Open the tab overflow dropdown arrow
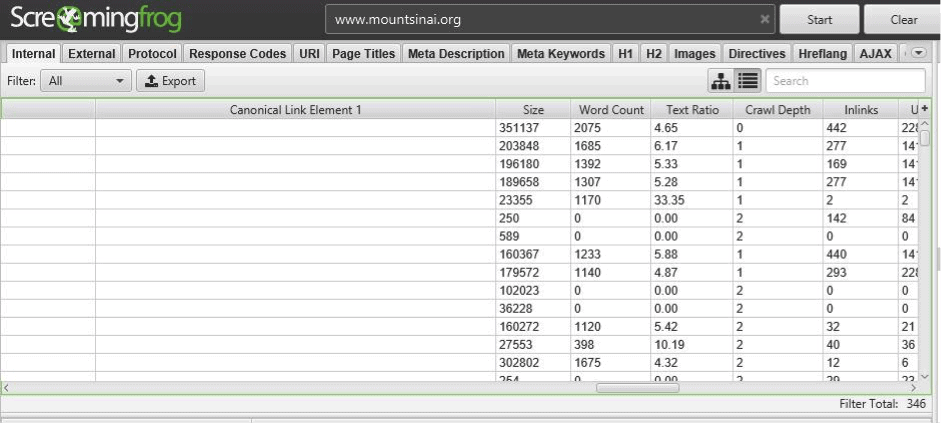941x423 pixels. (x=919, y=53)
